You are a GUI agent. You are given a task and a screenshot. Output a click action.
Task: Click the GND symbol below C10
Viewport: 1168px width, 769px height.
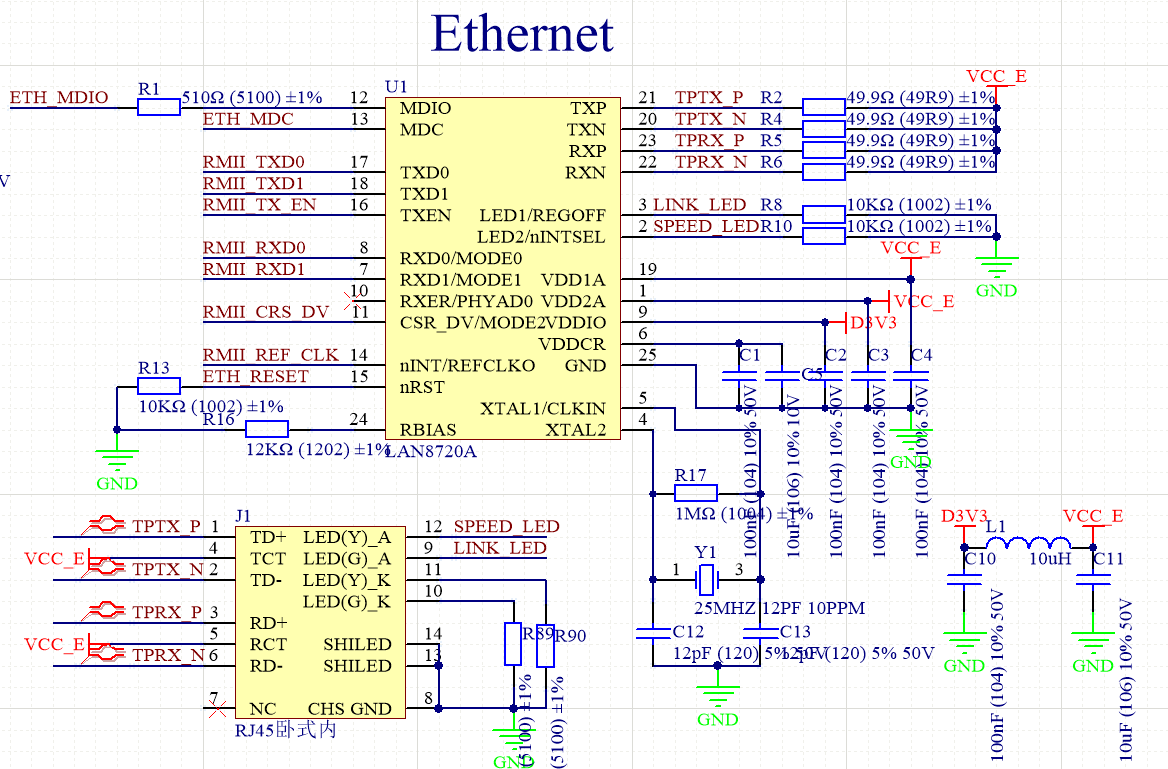coord(964,642)
